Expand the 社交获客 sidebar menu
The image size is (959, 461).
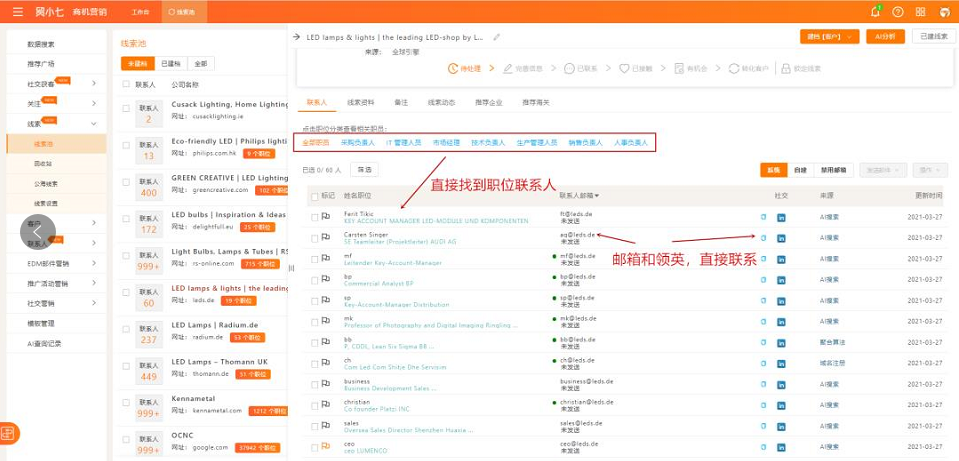(x=94, y=83)
